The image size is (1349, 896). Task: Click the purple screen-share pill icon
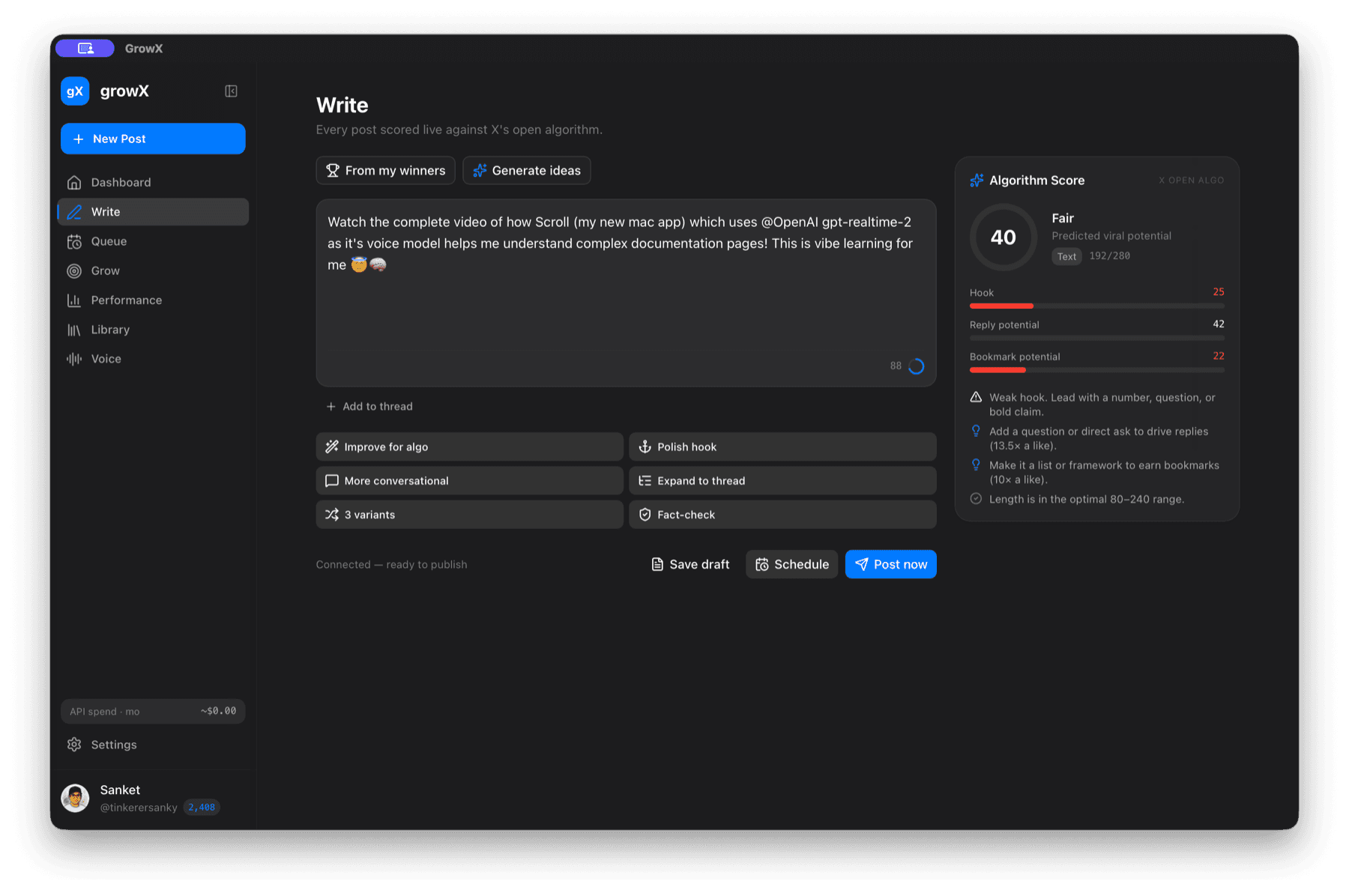[85, 48]
